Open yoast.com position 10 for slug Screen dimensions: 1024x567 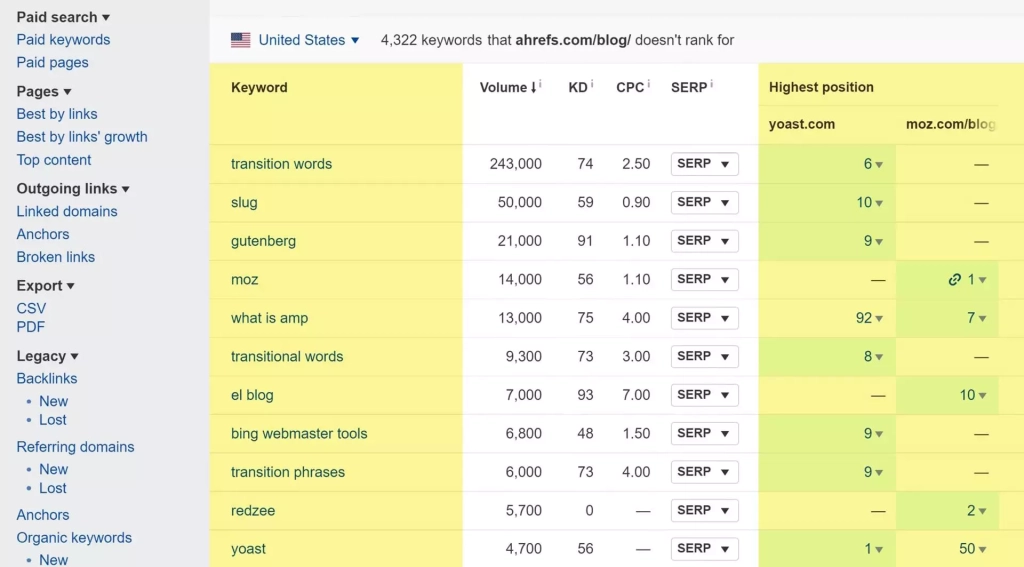click(870, 202)
